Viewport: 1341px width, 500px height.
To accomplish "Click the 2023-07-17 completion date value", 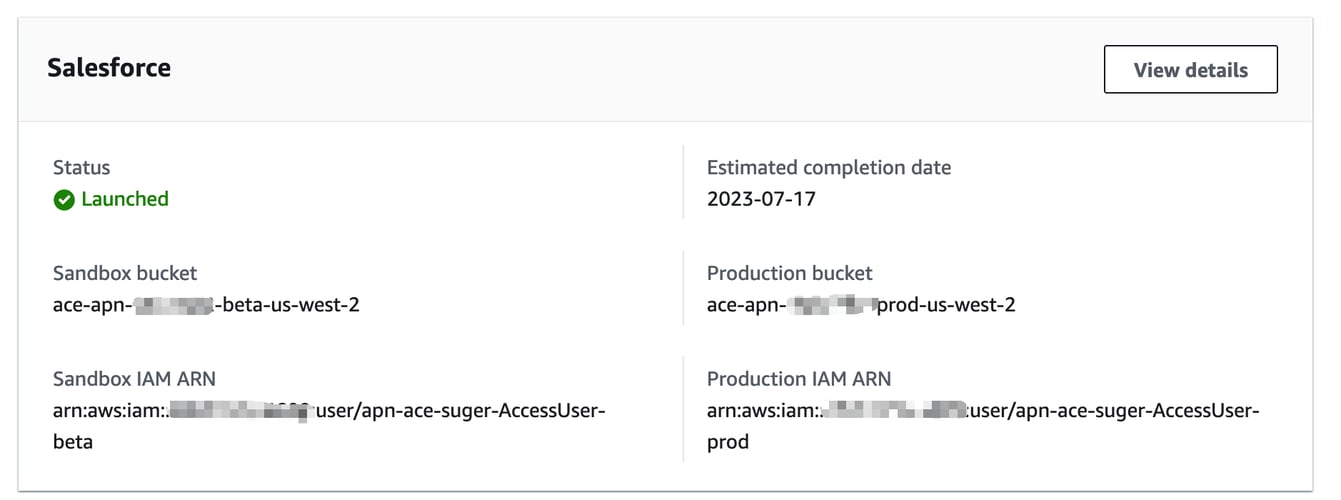I will click(x=761, y=199).
